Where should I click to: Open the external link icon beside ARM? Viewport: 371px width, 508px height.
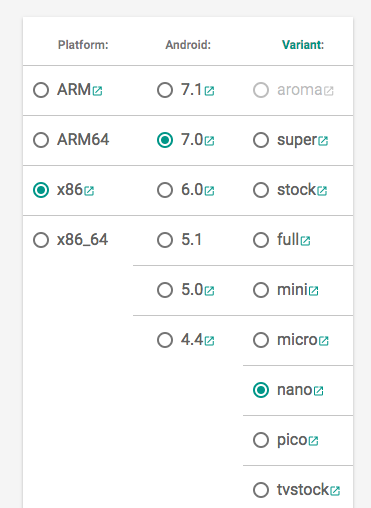tap(98, 91)
